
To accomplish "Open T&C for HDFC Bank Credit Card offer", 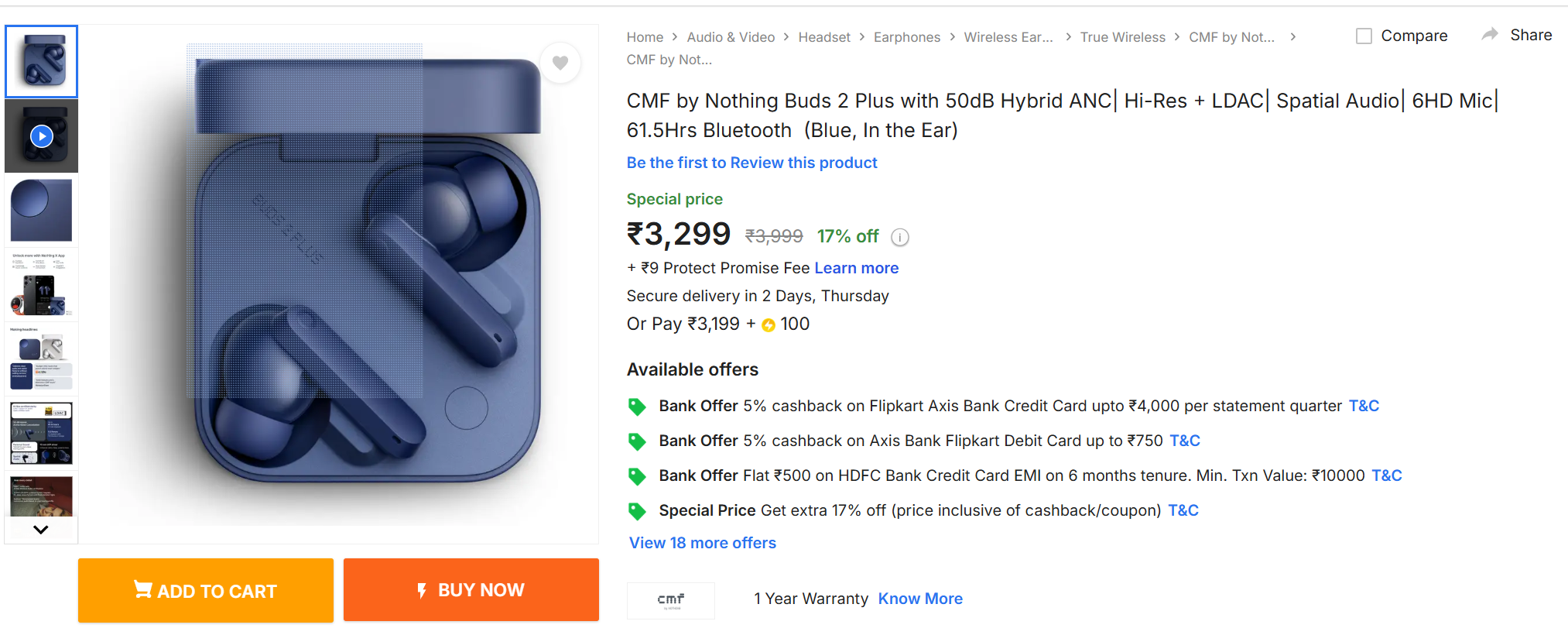I will tap(1386, 475).
